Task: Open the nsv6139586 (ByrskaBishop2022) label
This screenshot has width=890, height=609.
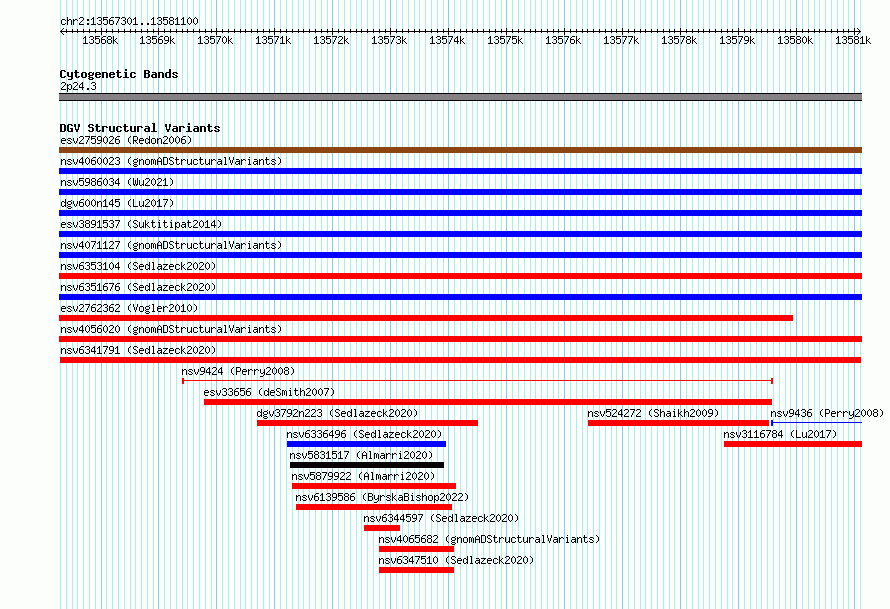Action: tap(382, 497)
